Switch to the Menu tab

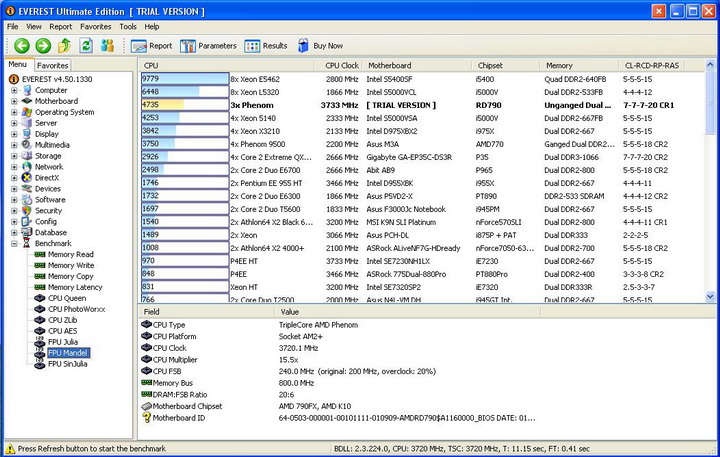pyautogui.click(x=18, y=64)
